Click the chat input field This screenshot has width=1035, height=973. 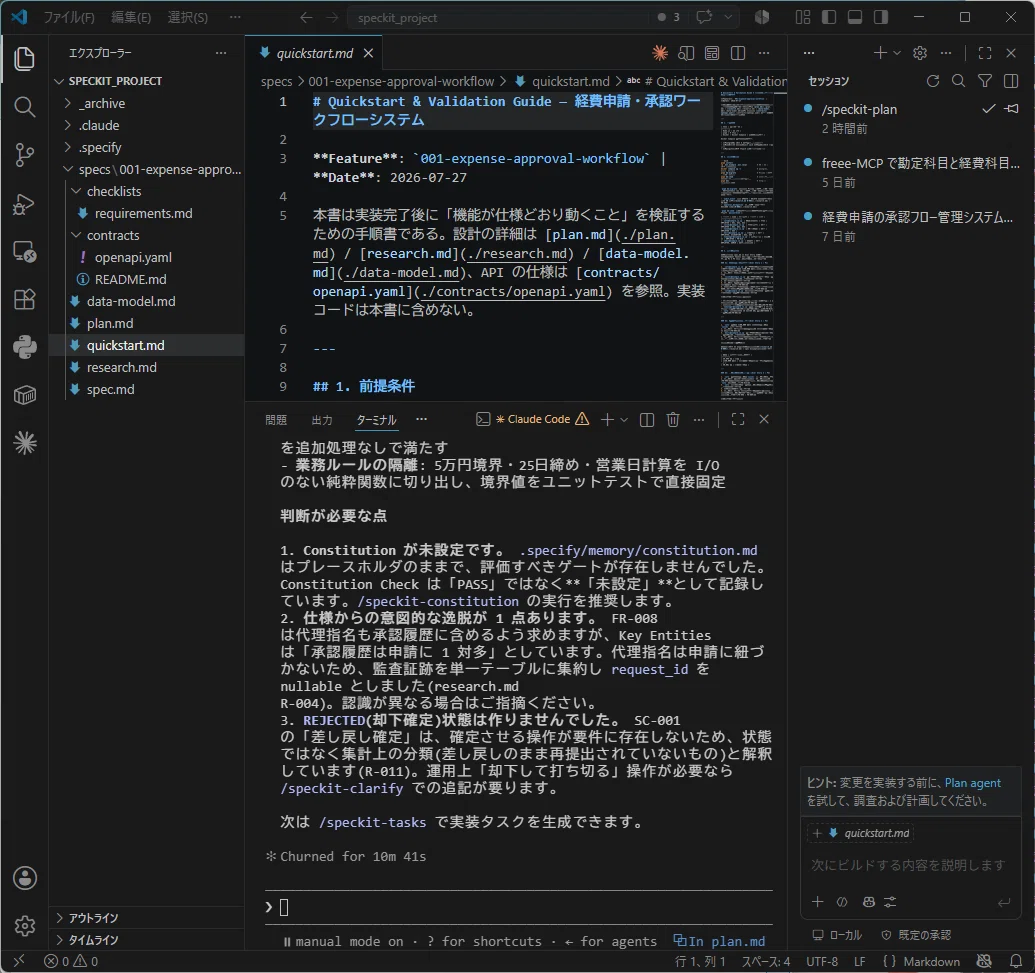click(x=908, y=865)
